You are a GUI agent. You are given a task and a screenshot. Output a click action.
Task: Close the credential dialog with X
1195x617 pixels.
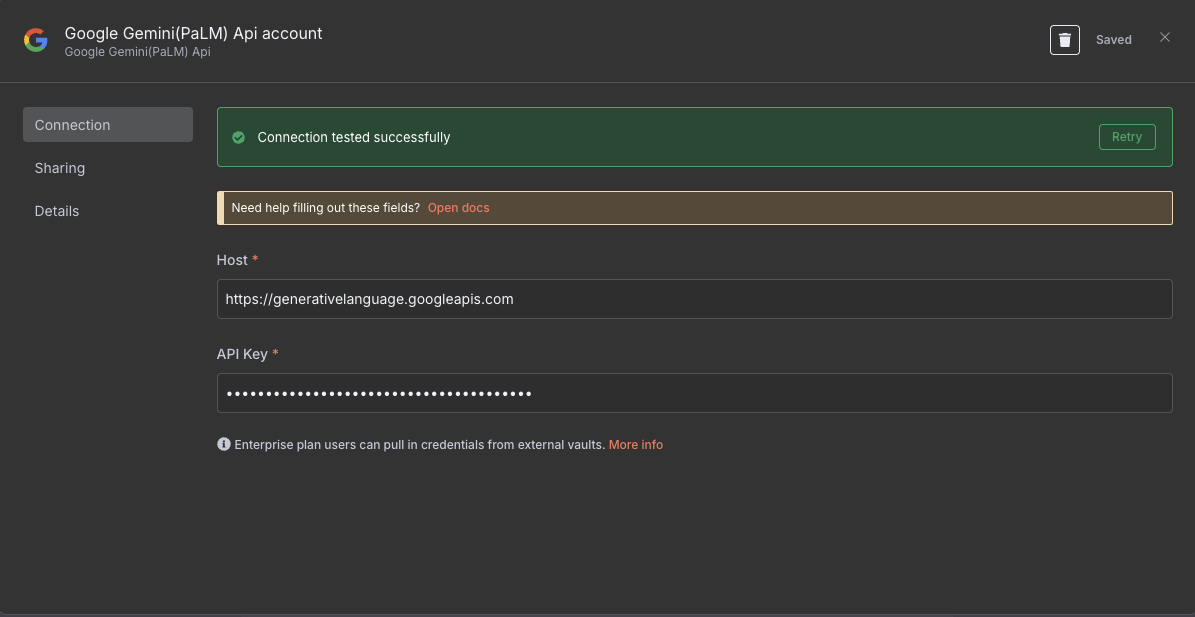1165,37
